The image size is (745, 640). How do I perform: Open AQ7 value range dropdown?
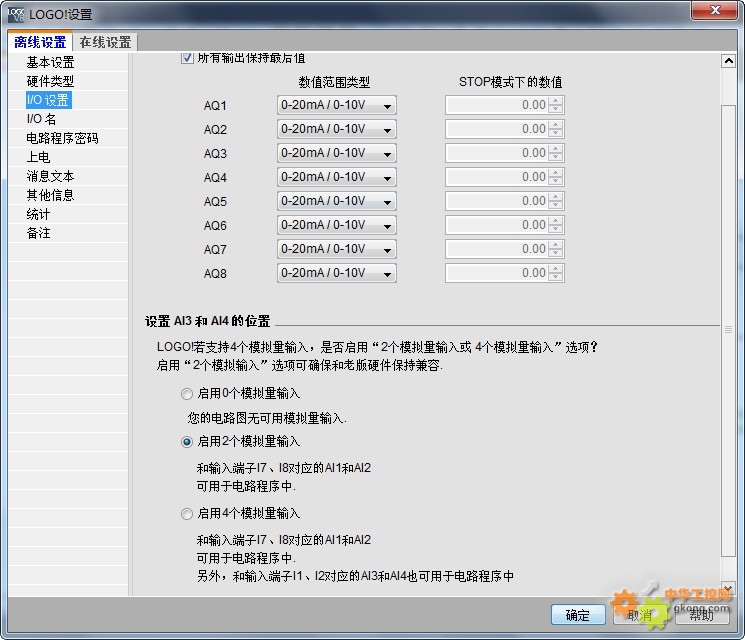[336, 249]
